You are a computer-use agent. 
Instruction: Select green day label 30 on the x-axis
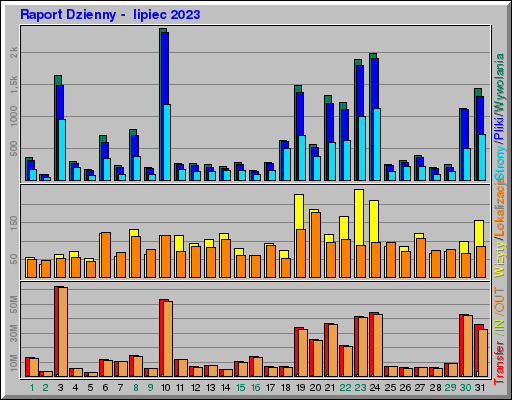click(x=465, y=388)
